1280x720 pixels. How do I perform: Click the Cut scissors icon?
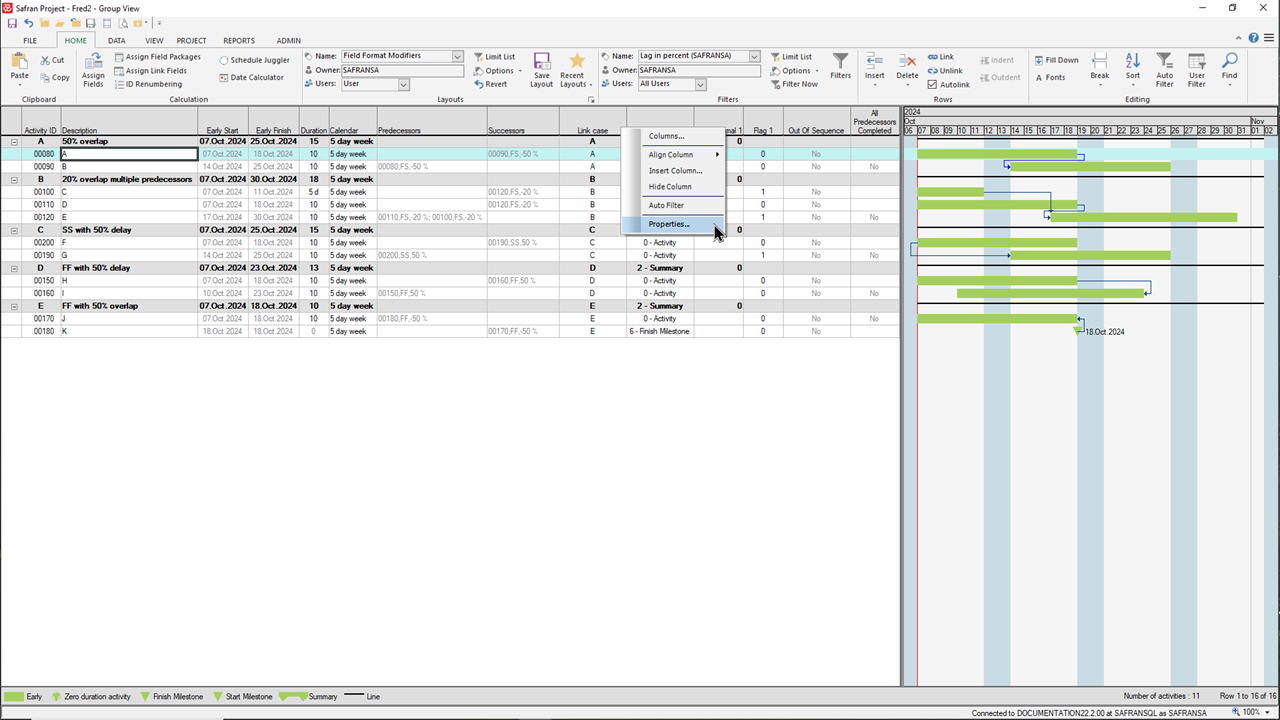click(x=45, y=60)
